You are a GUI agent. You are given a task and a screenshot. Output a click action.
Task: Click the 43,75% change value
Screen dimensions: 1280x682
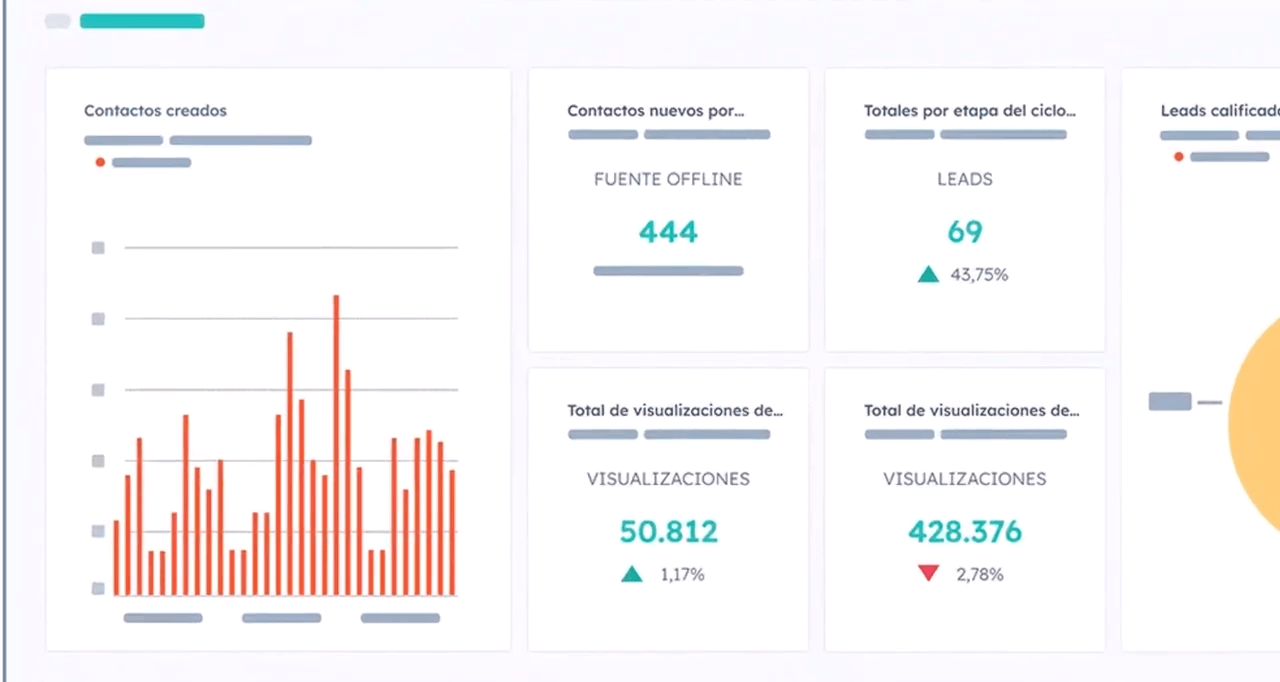point(979,275)
